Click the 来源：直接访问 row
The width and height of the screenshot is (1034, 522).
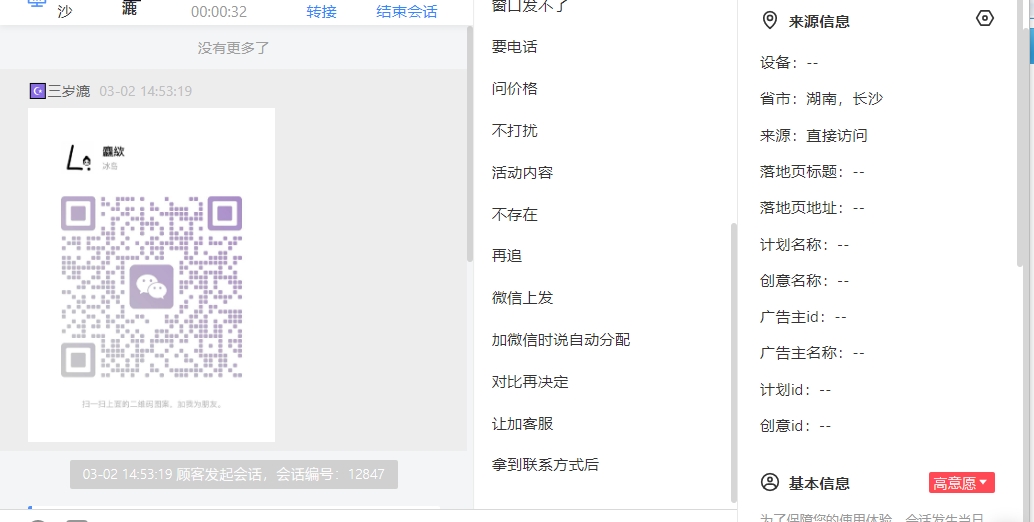click(x=813, y=136)
